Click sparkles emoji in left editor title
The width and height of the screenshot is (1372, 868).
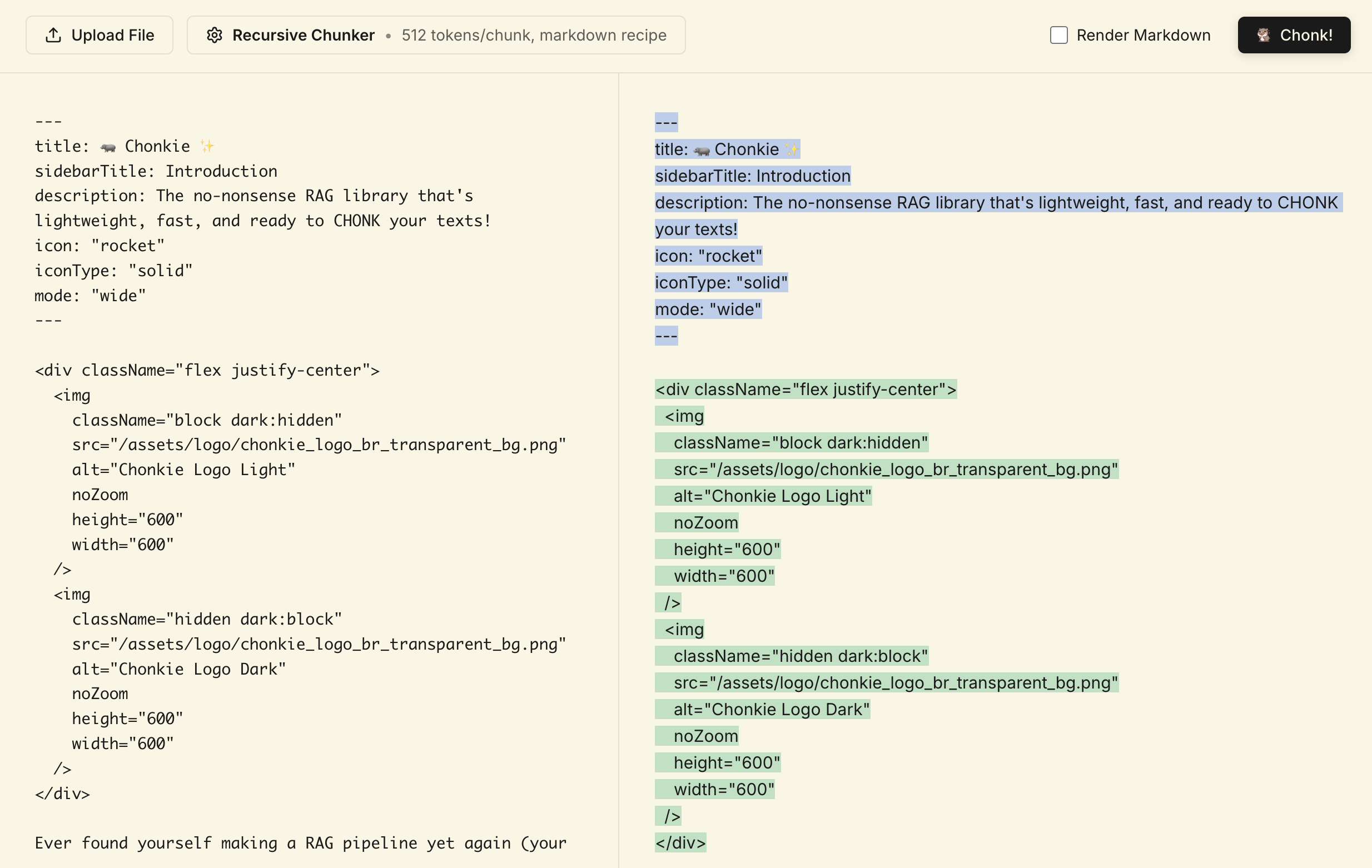click(207, 146)
